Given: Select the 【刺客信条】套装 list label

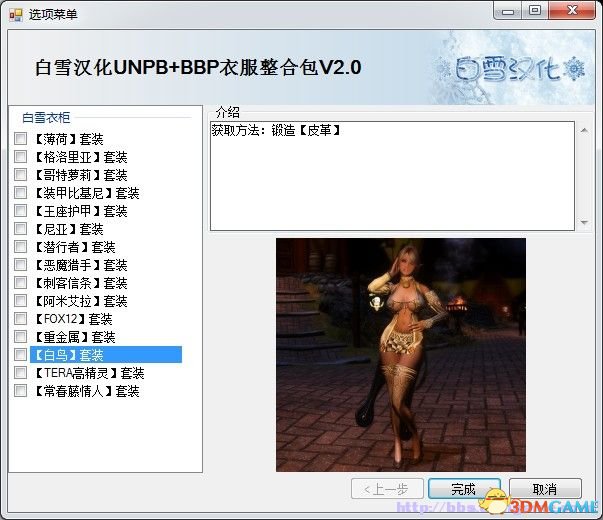Looking at the screenshot, I should (81, 283).
